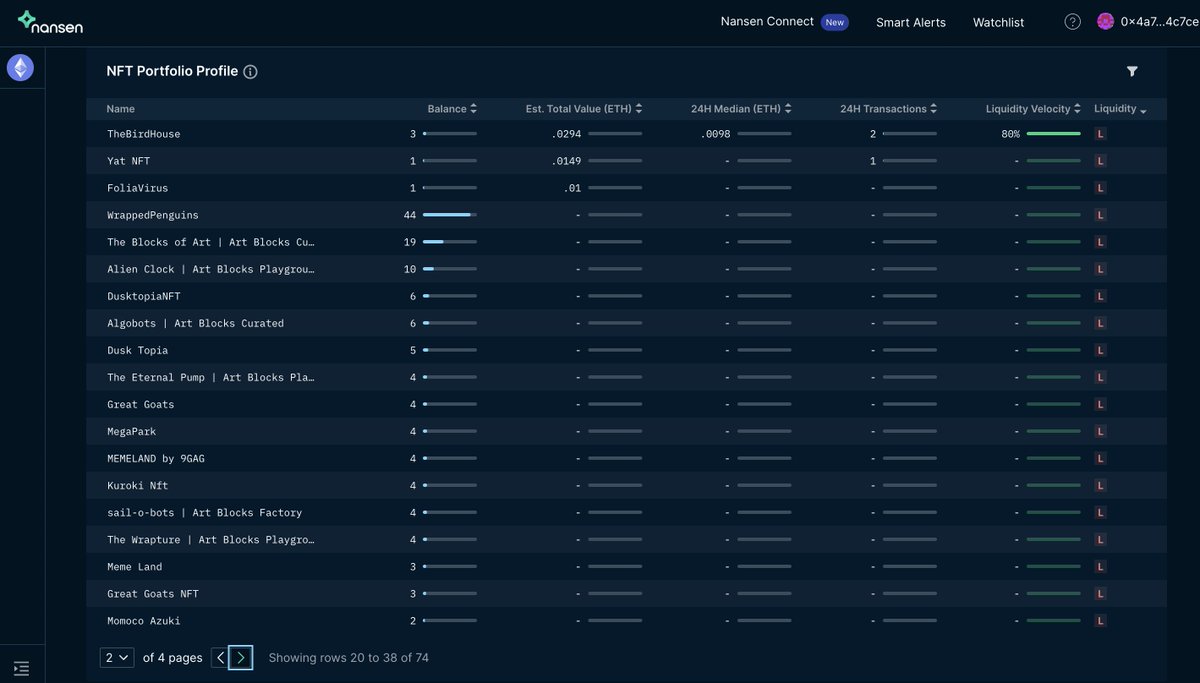Select the DusktopiaNFT row name

144,297
